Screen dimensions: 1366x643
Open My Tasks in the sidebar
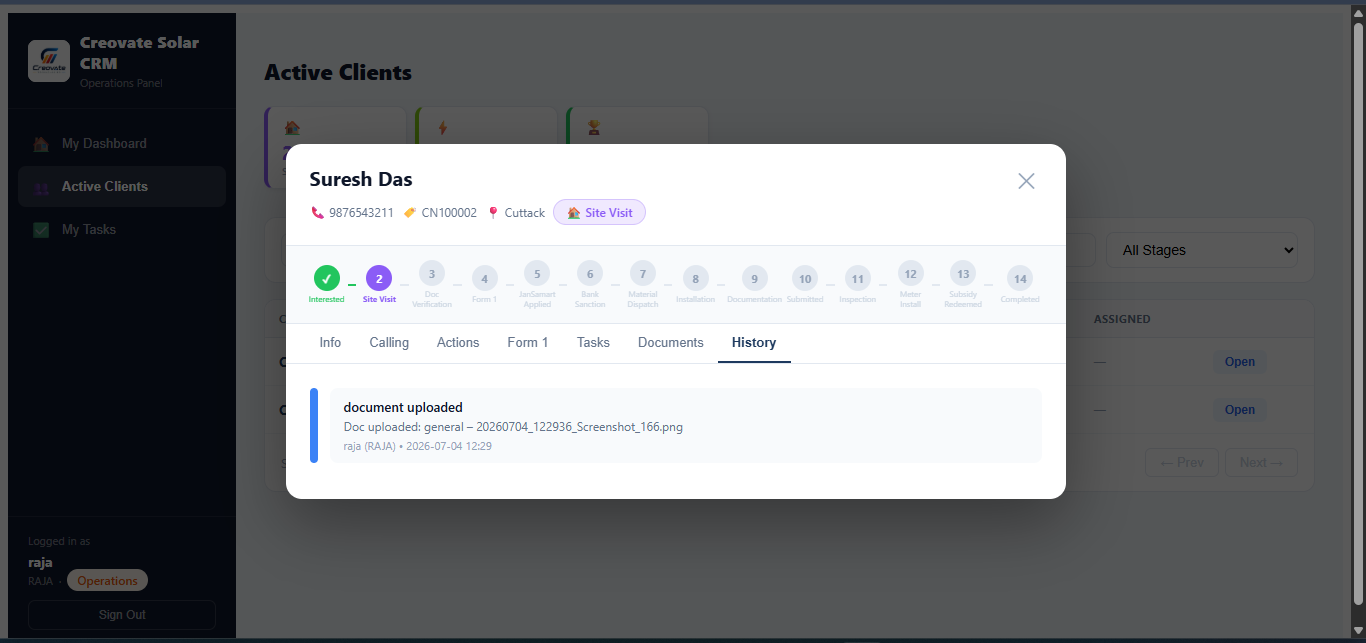coord(122,230)
